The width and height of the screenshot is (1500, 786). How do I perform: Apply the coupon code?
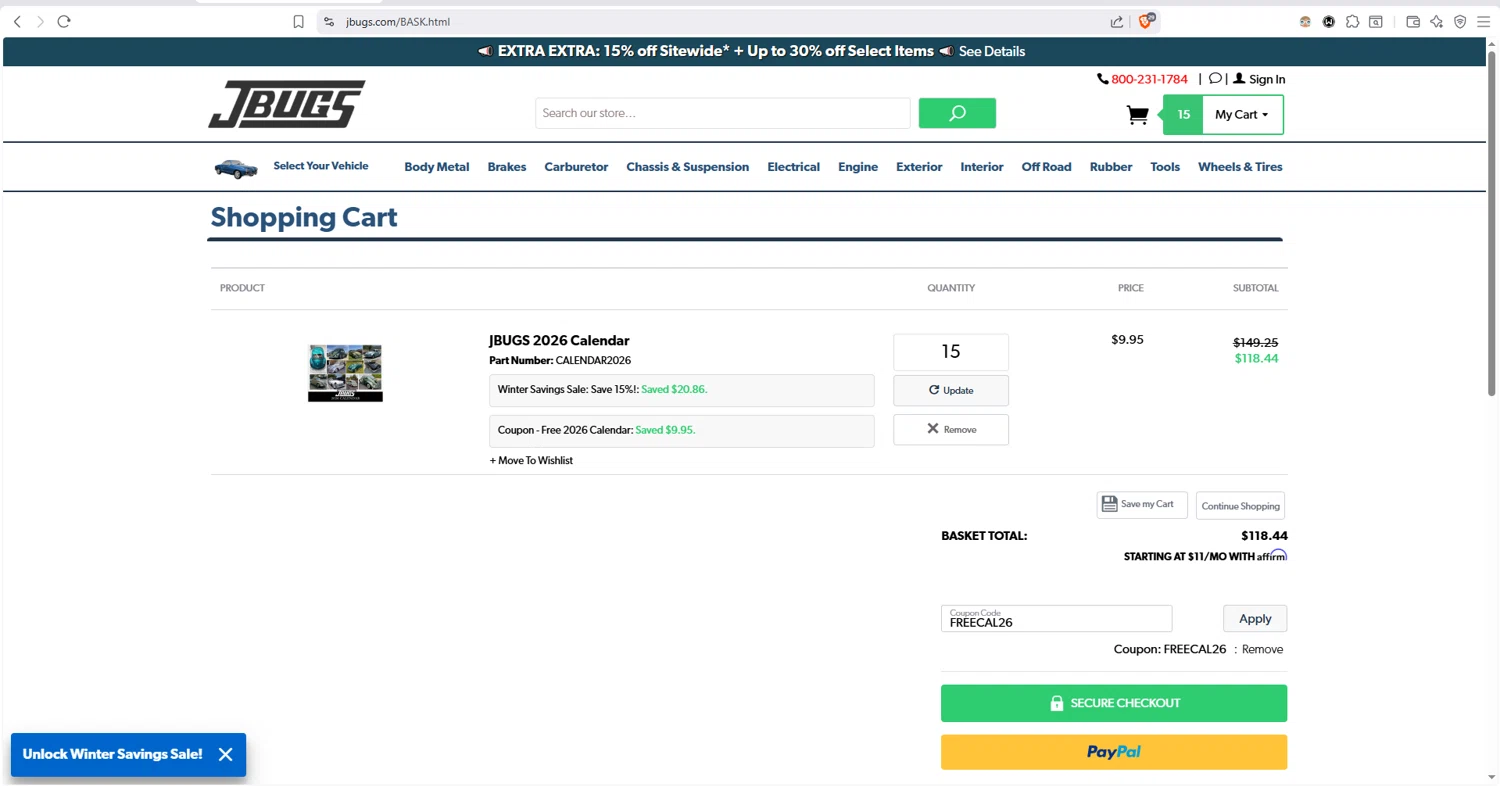pos(1255,618)
